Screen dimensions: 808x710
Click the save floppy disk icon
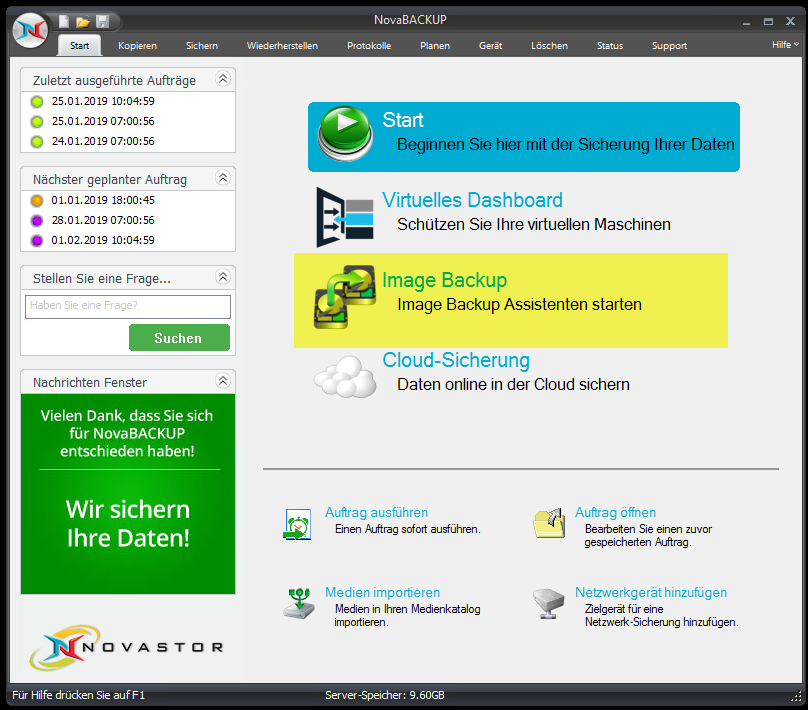[102, 21]
